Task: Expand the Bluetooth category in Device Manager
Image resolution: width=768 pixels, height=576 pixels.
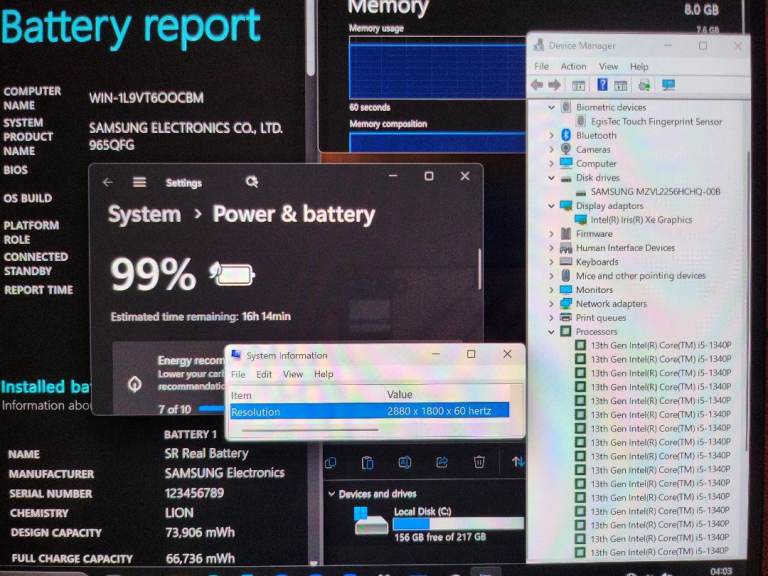Action: (x=552, y=135)
